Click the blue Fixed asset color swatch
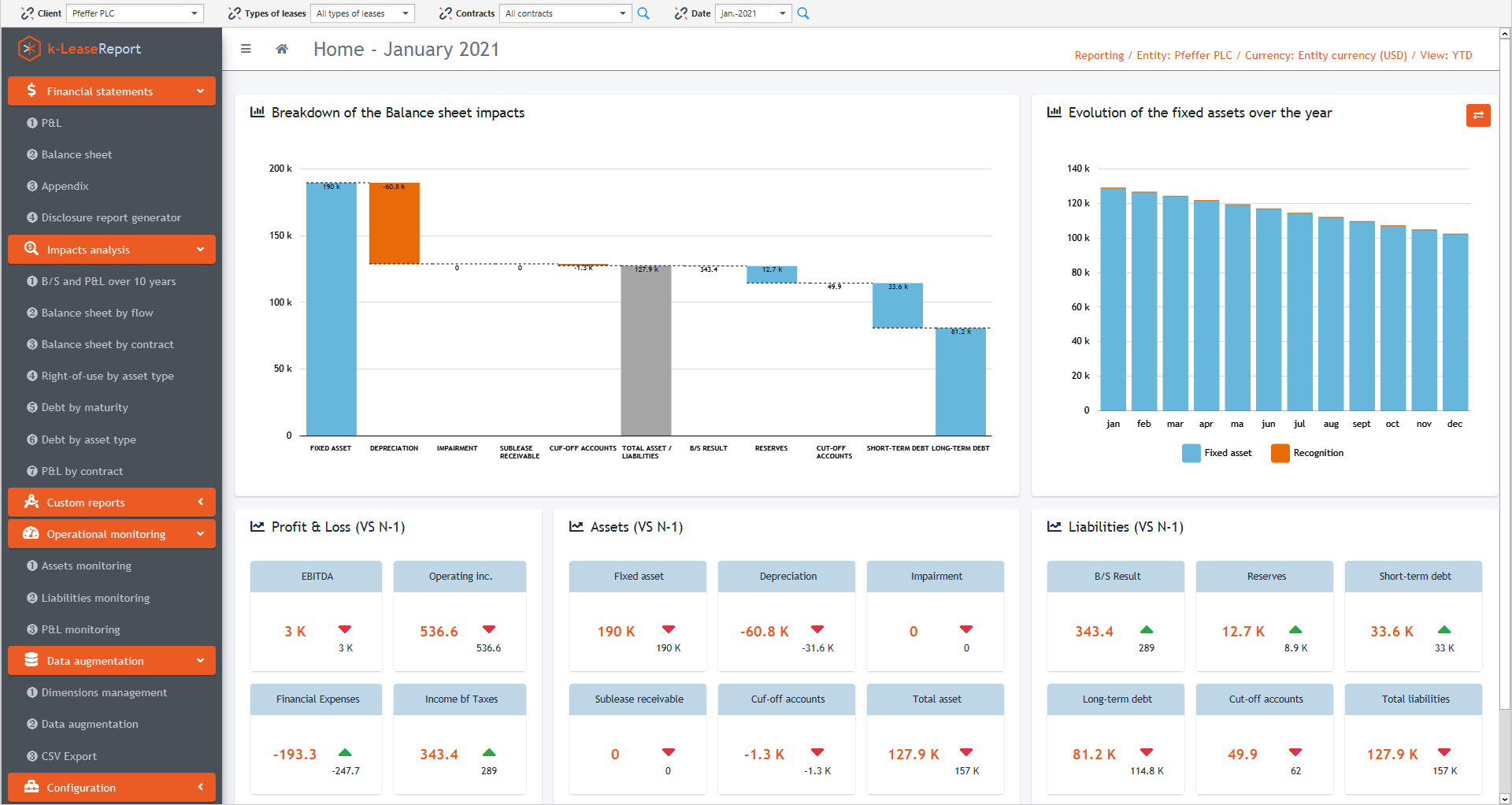The height and width of the screenshot is (805, 1512). pyautogui.click(x=1191, y=453)
